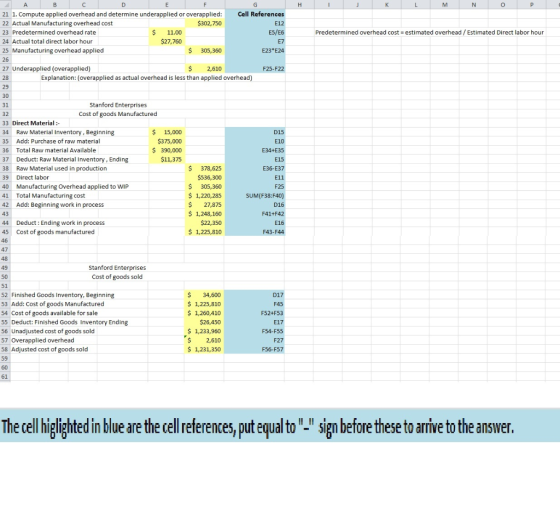The height and width of the screenshot is (516, 560).
Task: Select the $22,350 ending work in process cell
Action: [x=205, y=223]
